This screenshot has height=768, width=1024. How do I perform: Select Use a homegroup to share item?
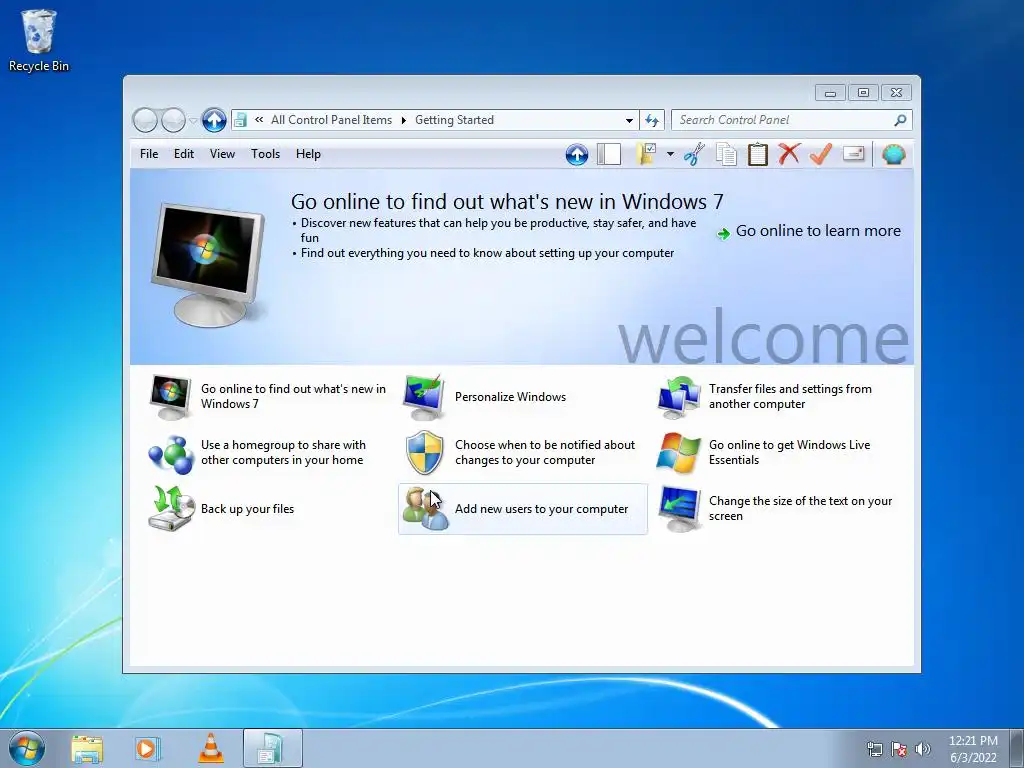[268, 453]
